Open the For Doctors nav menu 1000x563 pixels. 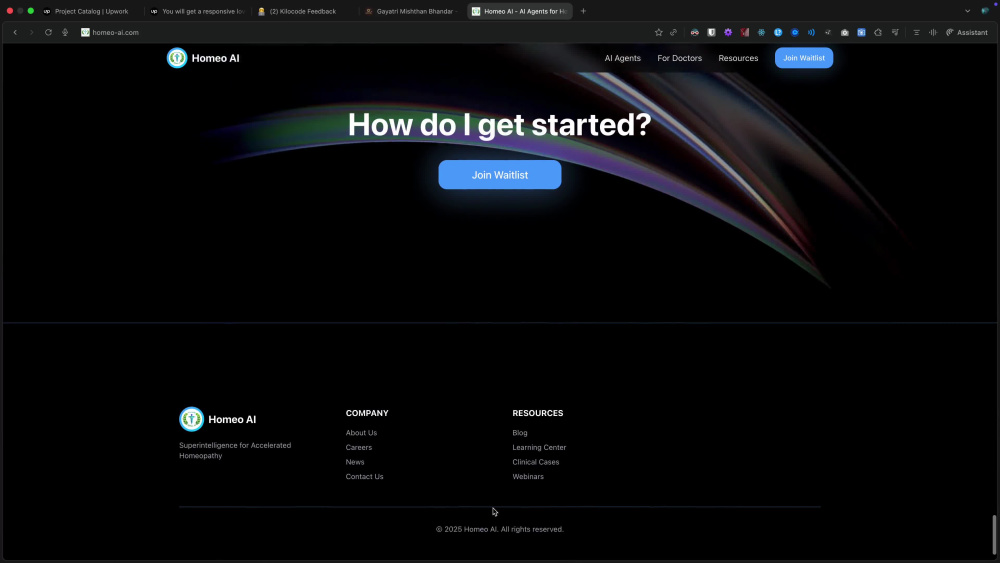coord(679,58)
